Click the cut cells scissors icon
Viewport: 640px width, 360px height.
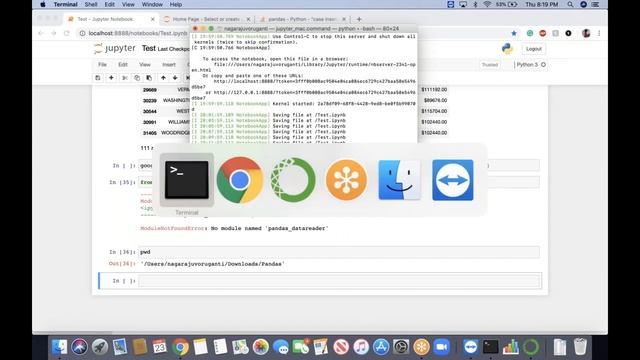[125, 78]
